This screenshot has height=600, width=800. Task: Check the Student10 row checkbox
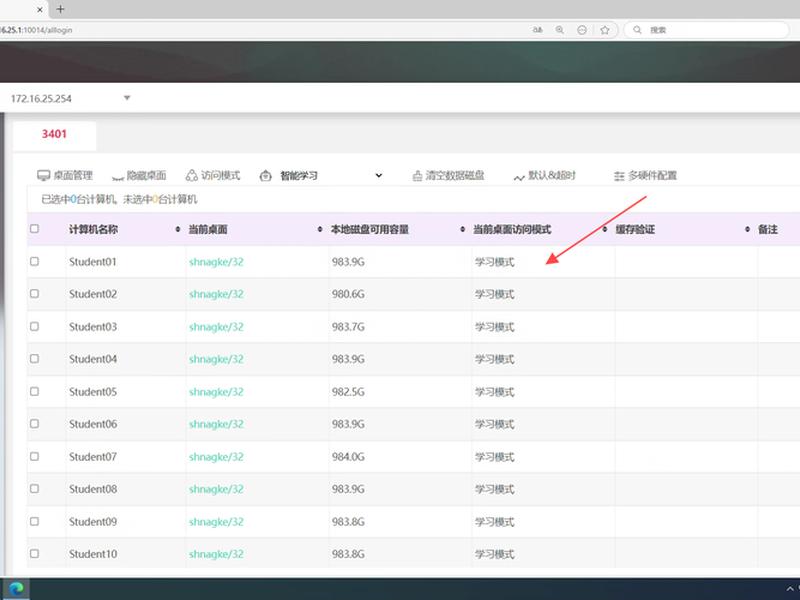pyautogui.click(x=34, y=554)
